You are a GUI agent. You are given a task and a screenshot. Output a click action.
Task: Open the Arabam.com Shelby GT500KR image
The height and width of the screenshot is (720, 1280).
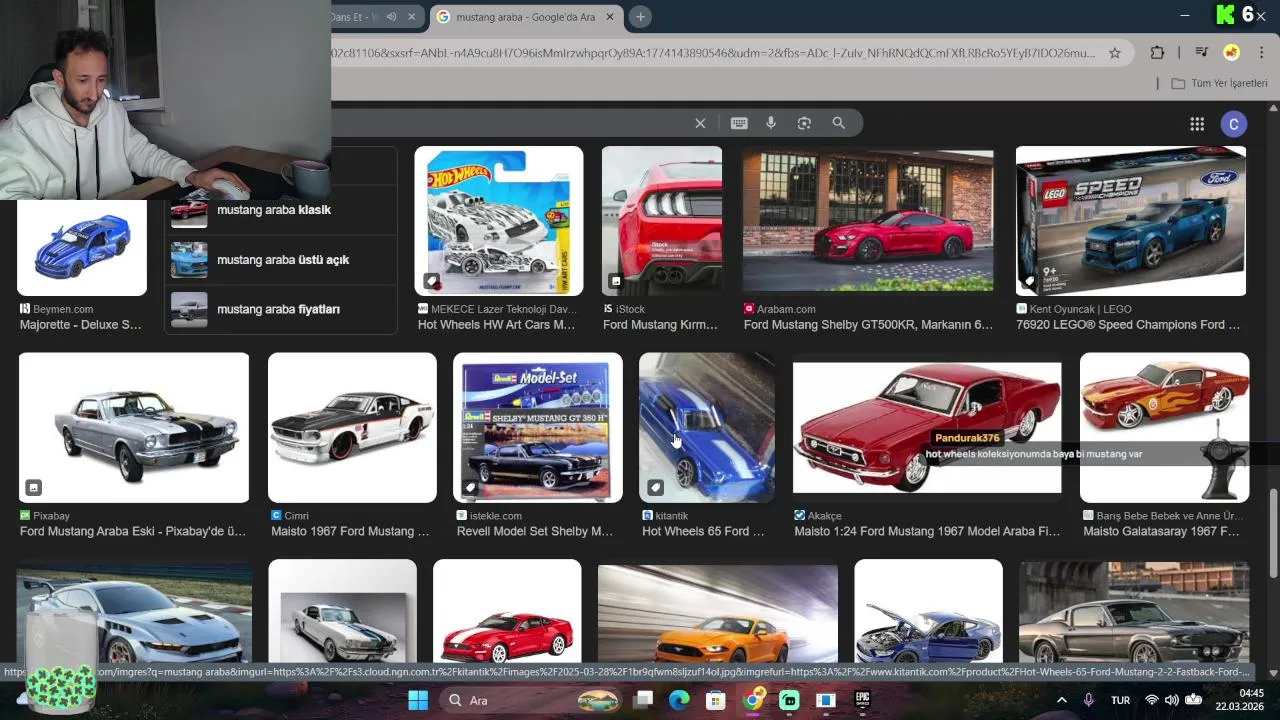click(x=868, y=221)
